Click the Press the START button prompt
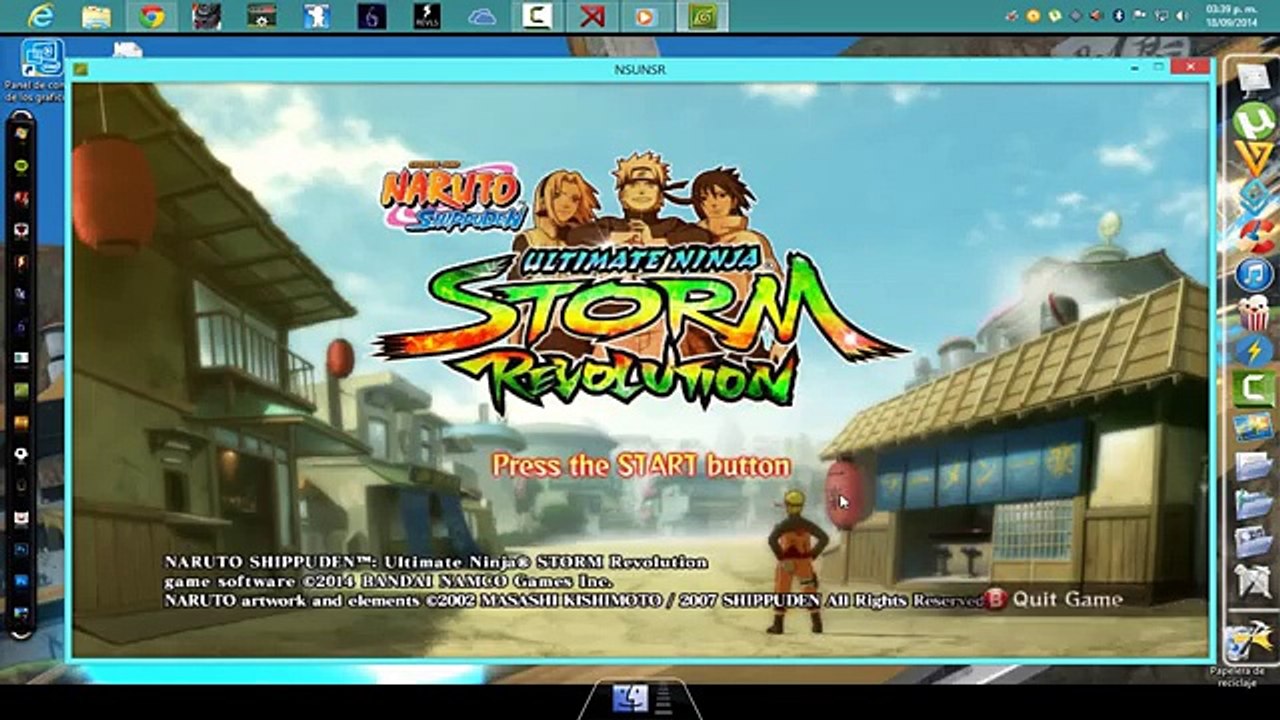Viewport: 1280px width, 720px height. tap(641, 466)
